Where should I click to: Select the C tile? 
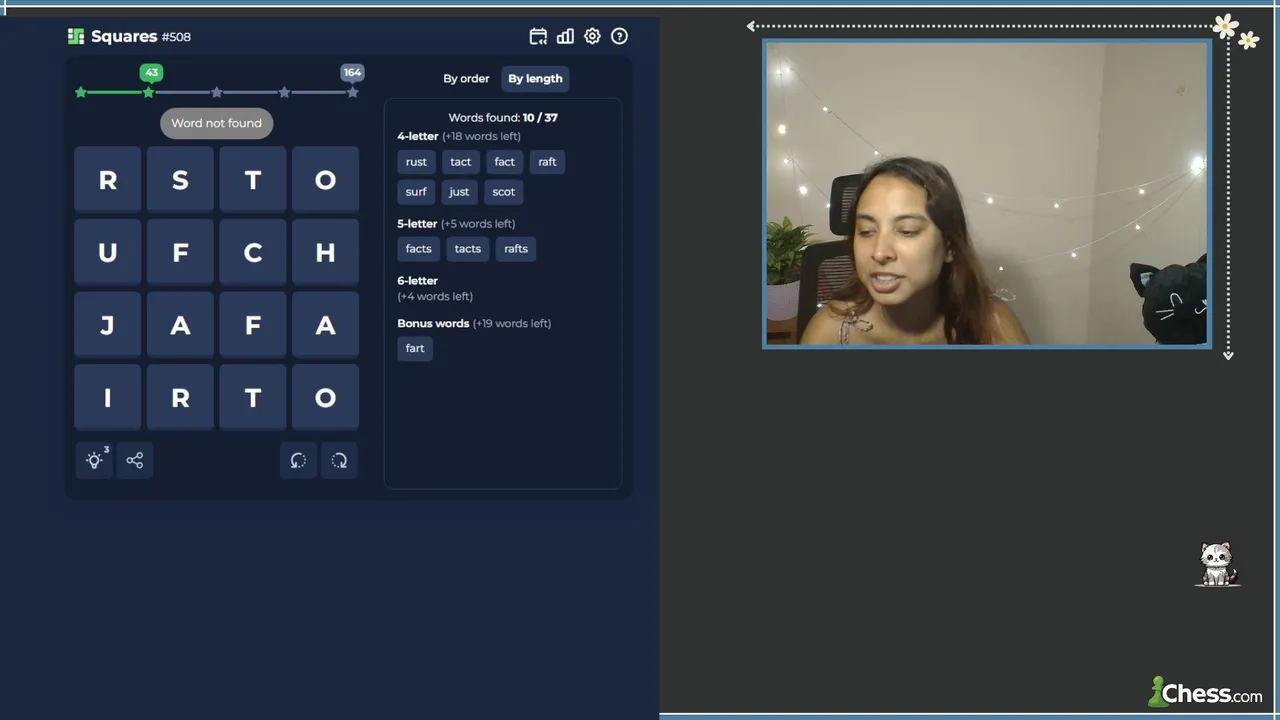[253, 252]
